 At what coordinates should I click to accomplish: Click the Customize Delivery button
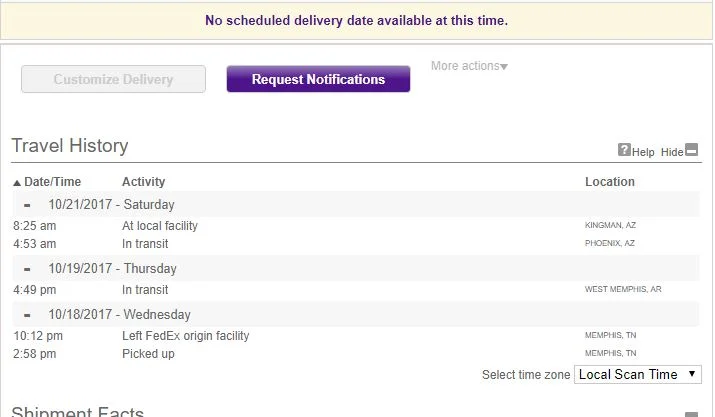[x=113, y=80]
